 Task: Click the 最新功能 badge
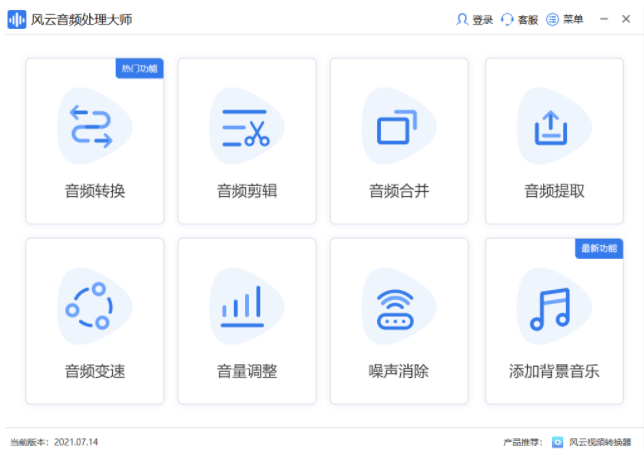click(599, 248)
